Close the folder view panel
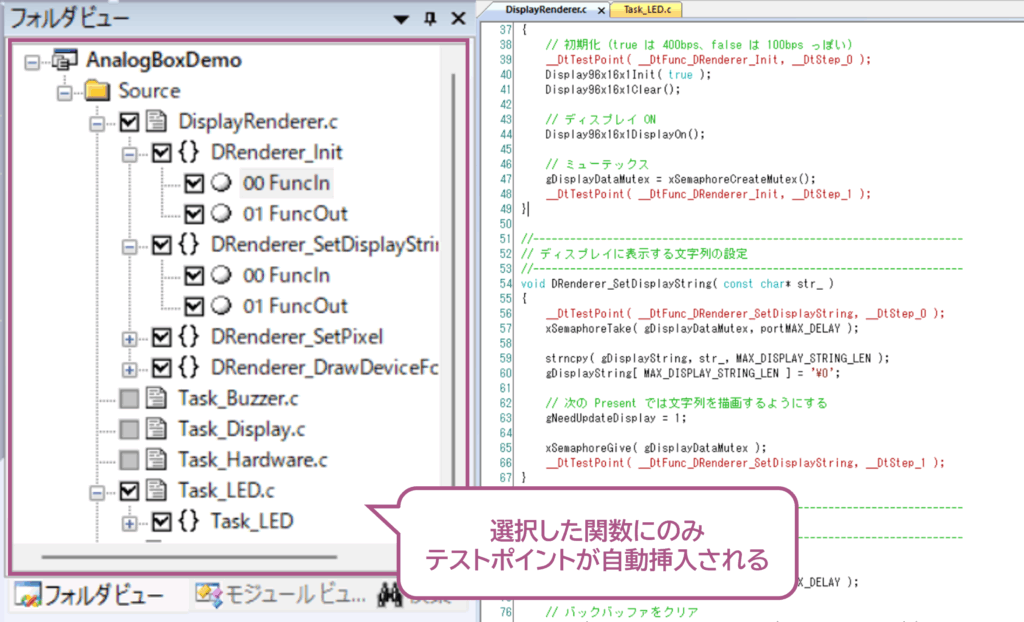 click(458, 19)
